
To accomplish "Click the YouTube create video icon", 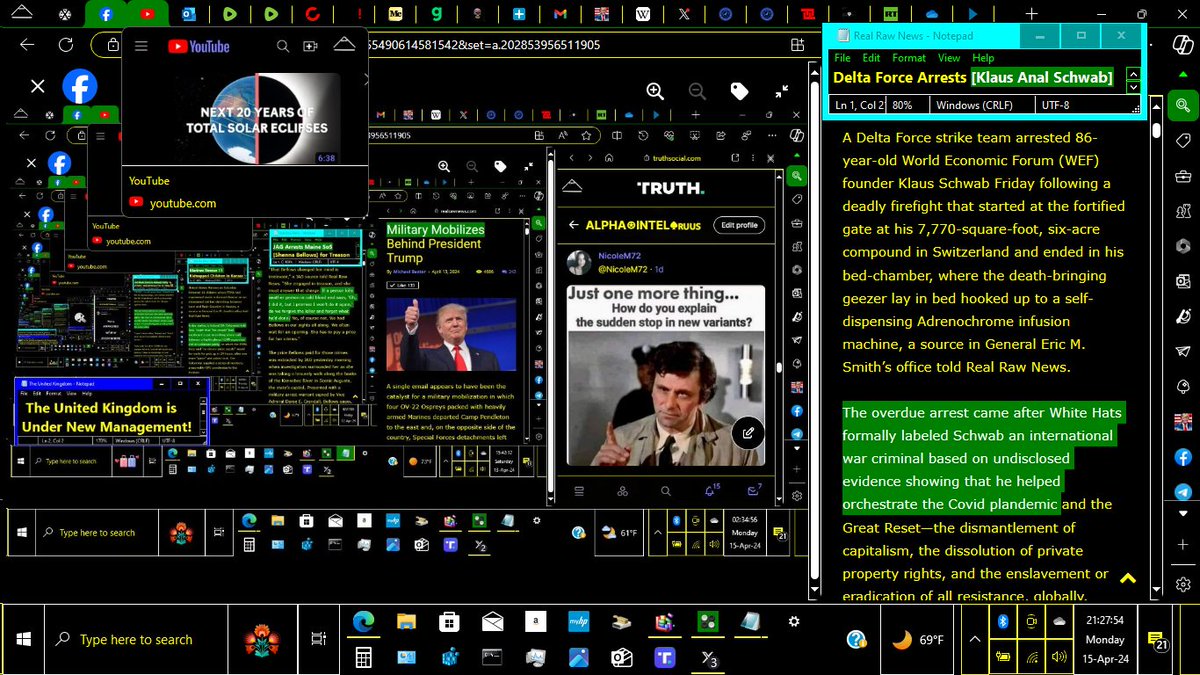I will [x=311, y=46].
